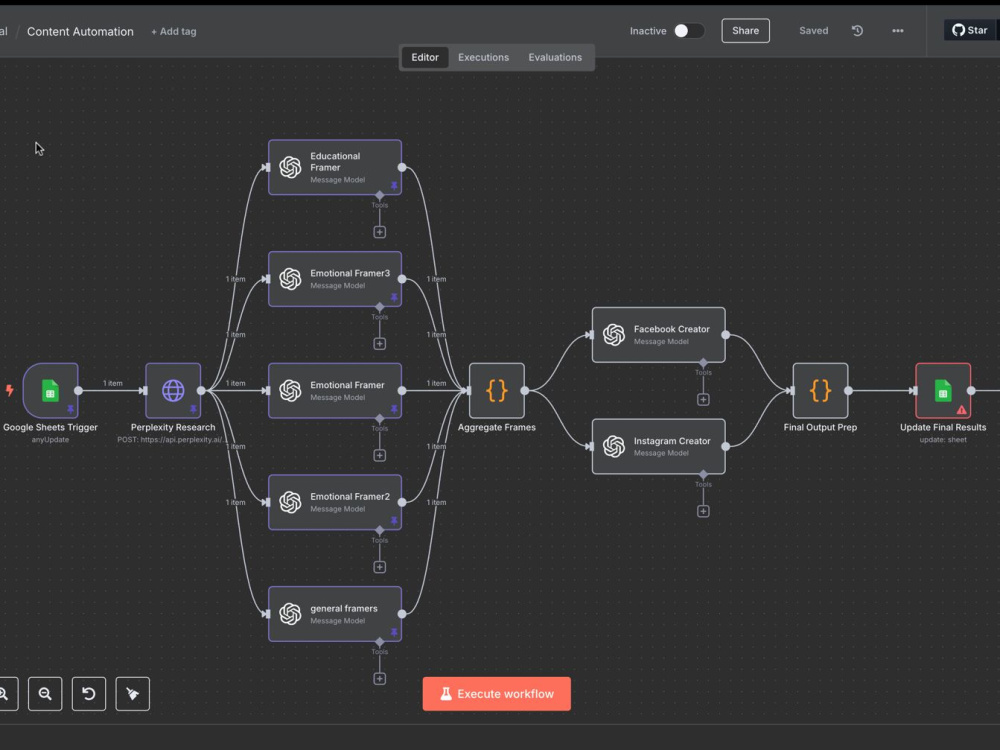
Task: Open the three-dot more options menu
Action: [x=897, y=31]
